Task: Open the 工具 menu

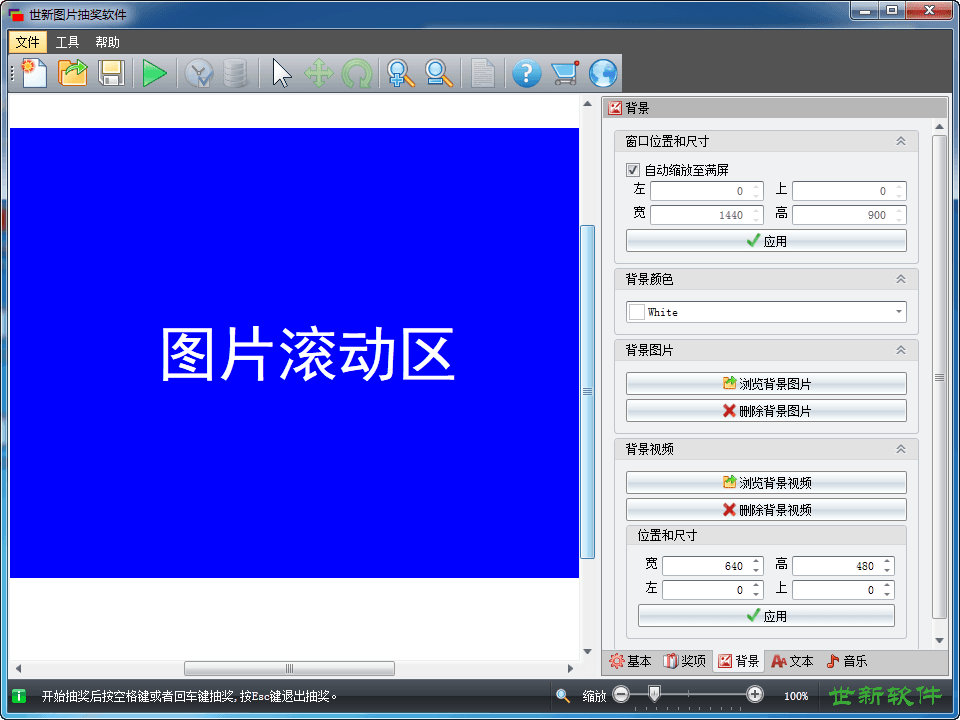Action: pyautogui.click(x=67, y=42)
